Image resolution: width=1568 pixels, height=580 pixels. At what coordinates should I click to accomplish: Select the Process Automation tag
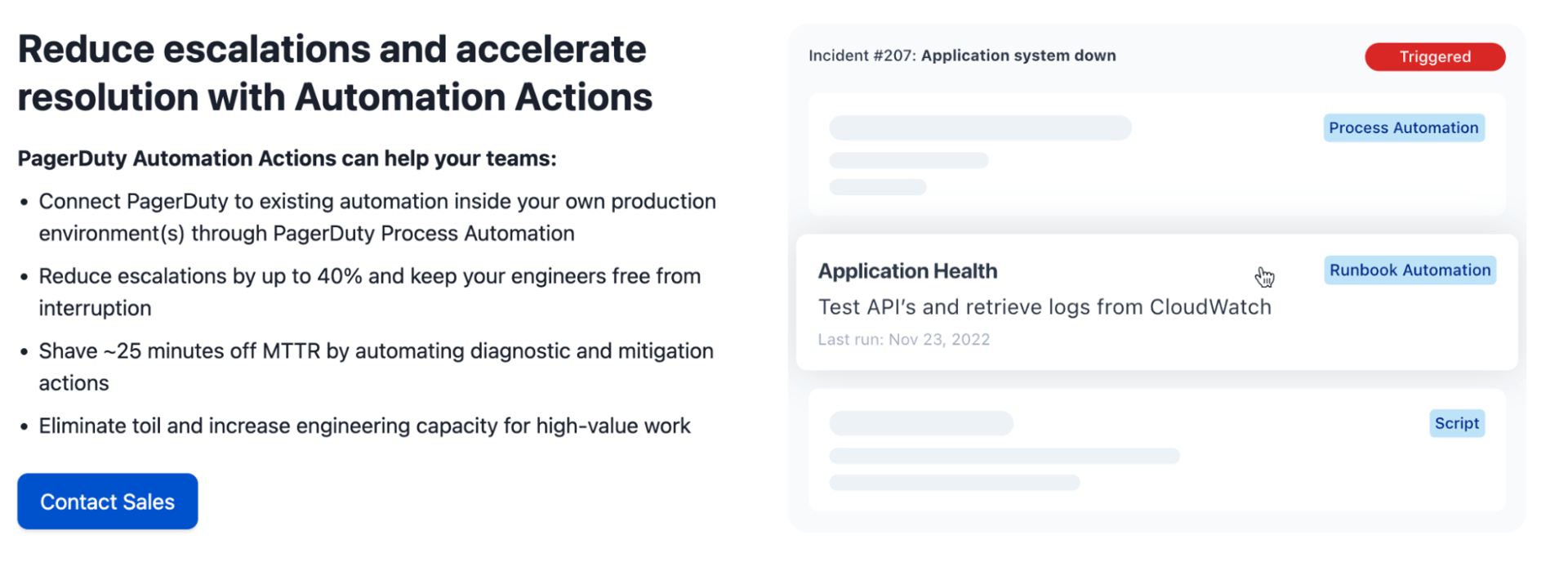coord(1403,128)
